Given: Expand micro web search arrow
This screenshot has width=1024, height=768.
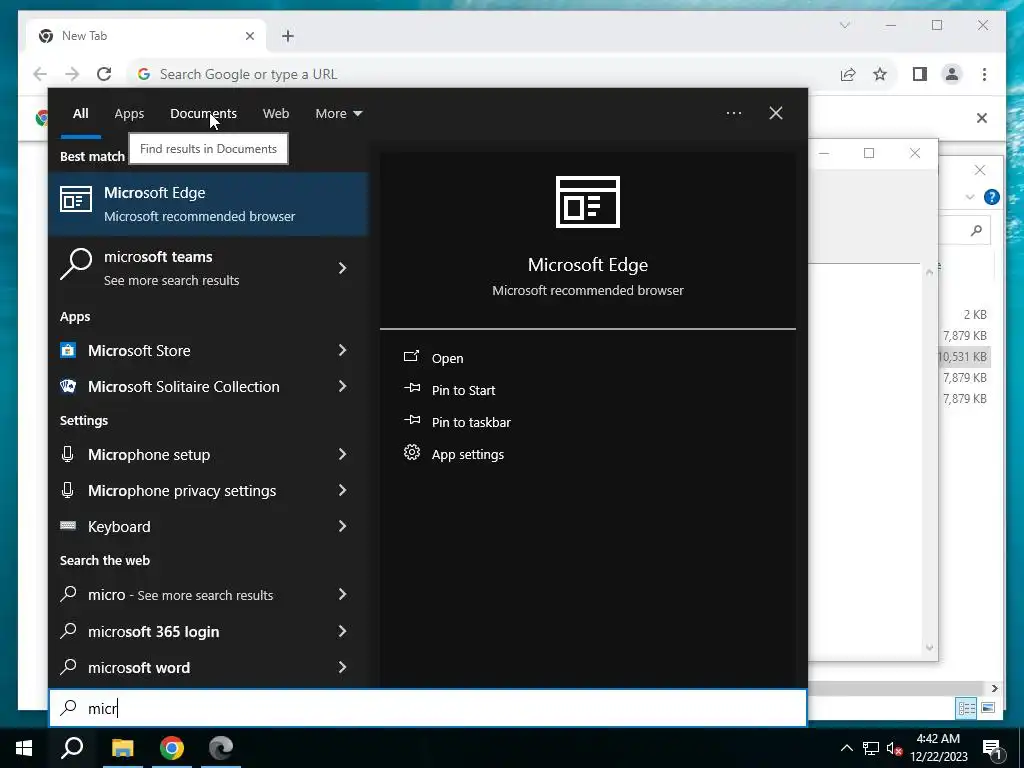Looking at the screenshot, I should 342,594.
